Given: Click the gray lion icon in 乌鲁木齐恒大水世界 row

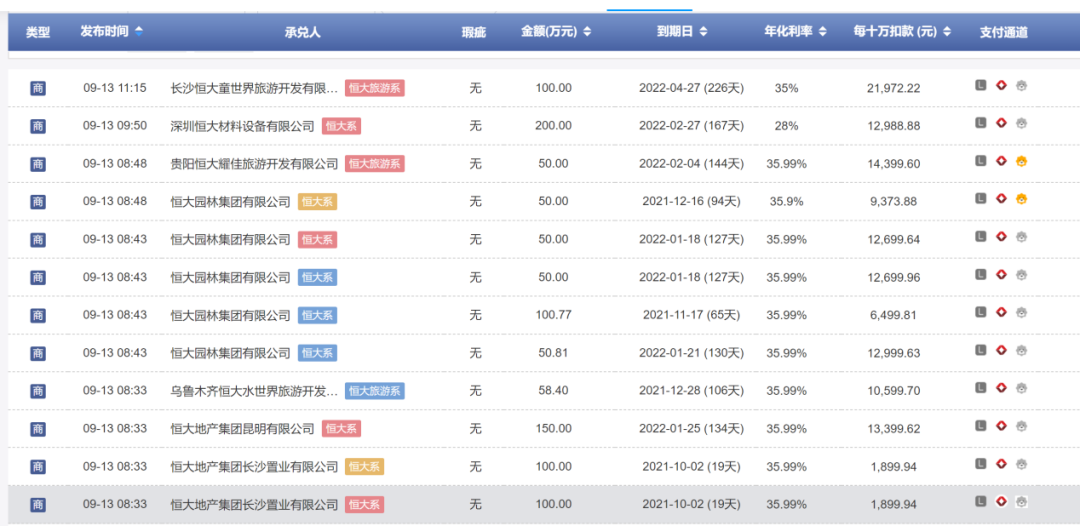Looking at the screenshot, I should coord(1021,388).
